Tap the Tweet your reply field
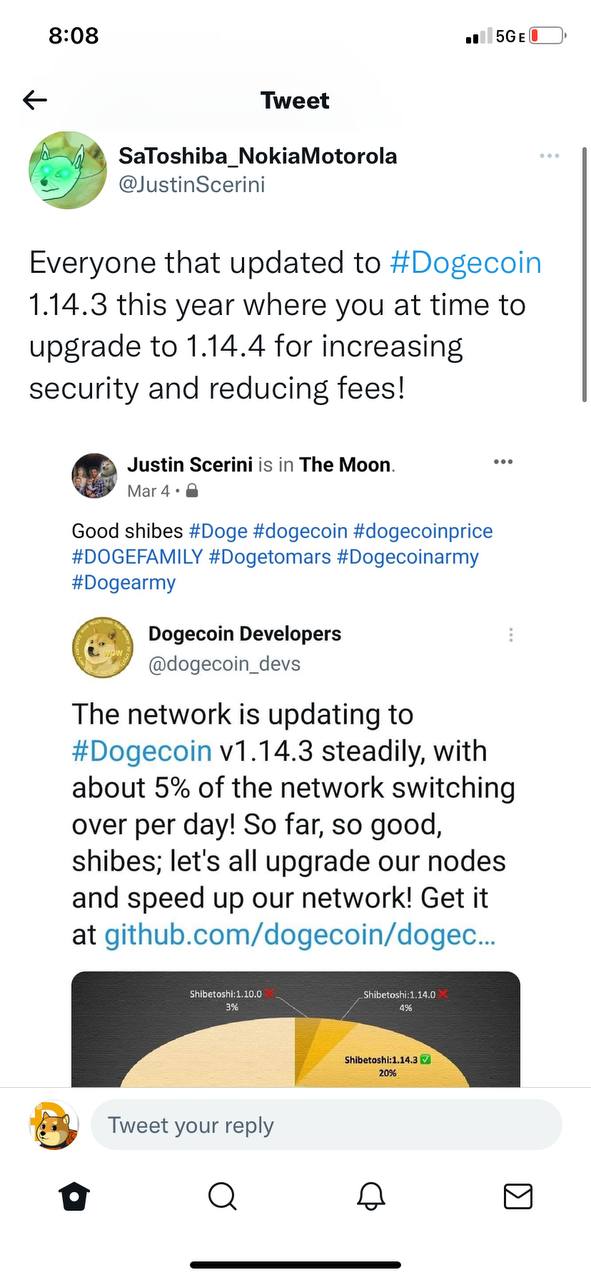Viewport: 591px width, 1280px height. click(x=326, y=1125)
